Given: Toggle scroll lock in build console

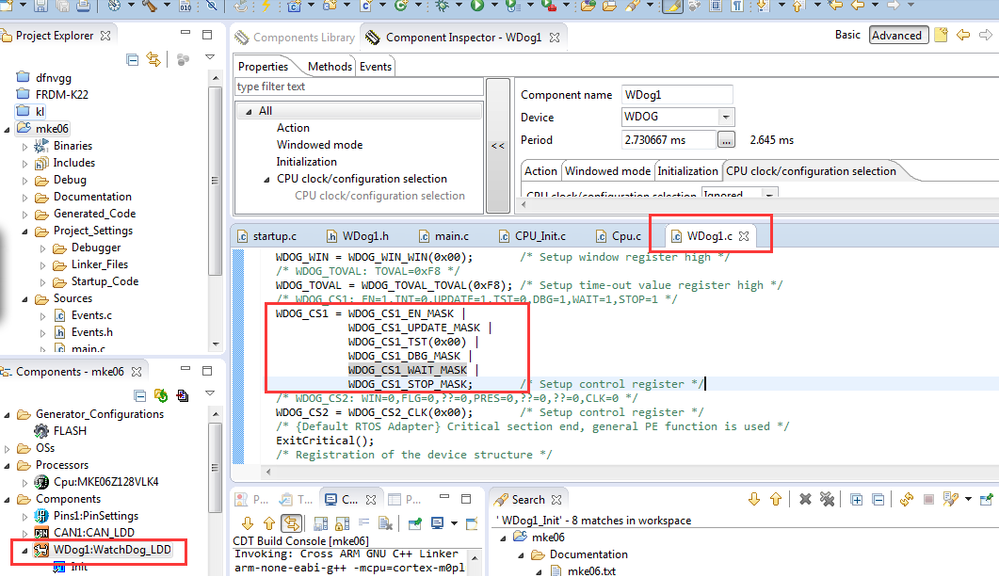Looking at the screenshot, I should [x=342, y=524].
